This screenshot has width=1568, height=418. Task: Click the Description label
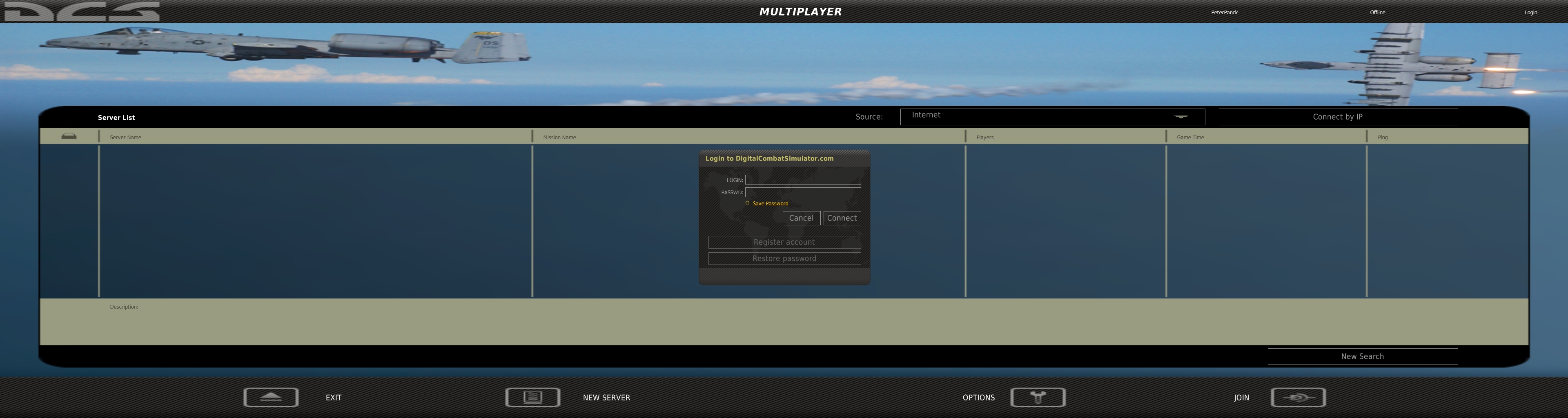[x=124, y=307]
